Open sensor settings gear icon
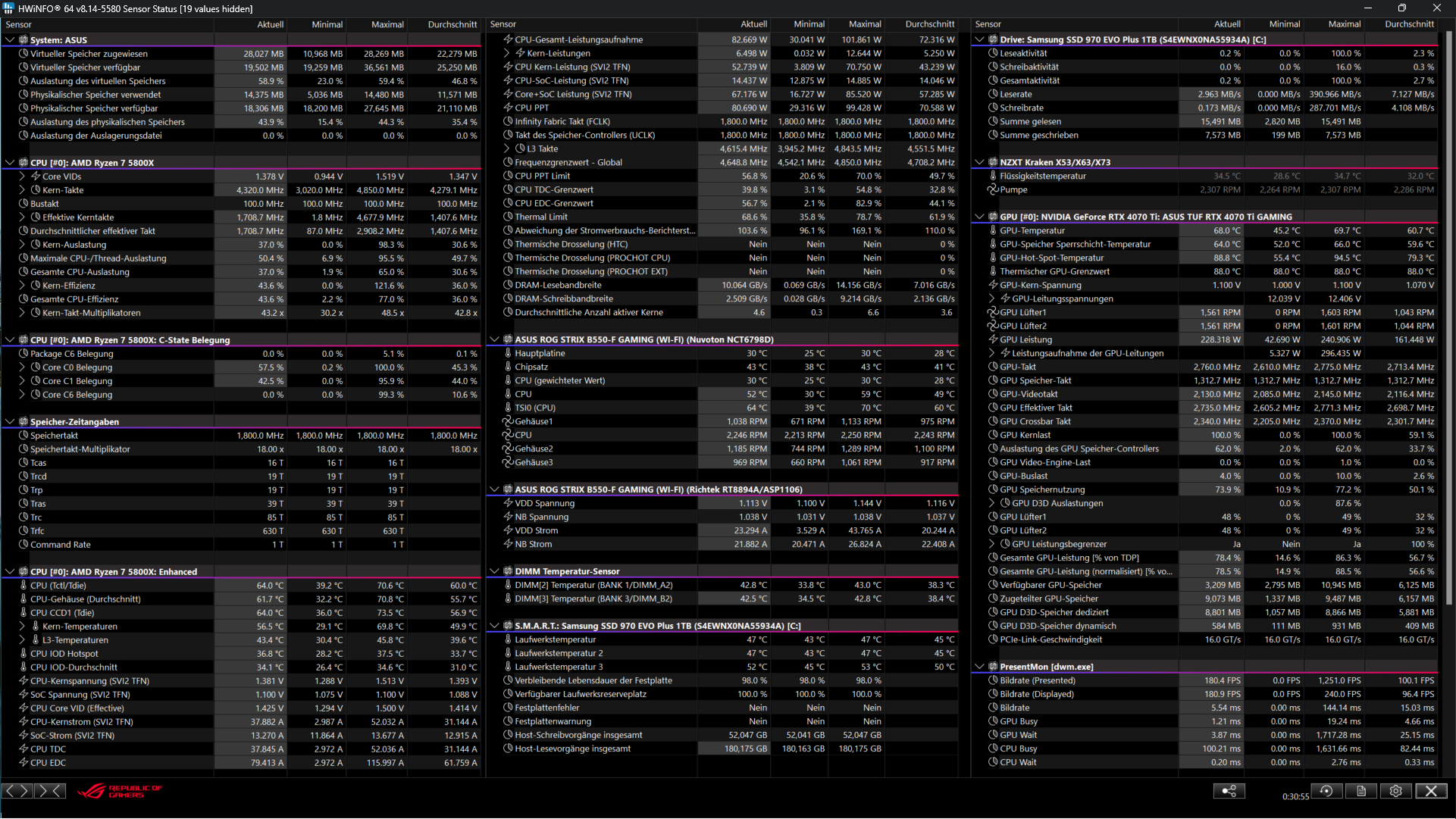1456x819 pixels. click(x=1396, y=791)
